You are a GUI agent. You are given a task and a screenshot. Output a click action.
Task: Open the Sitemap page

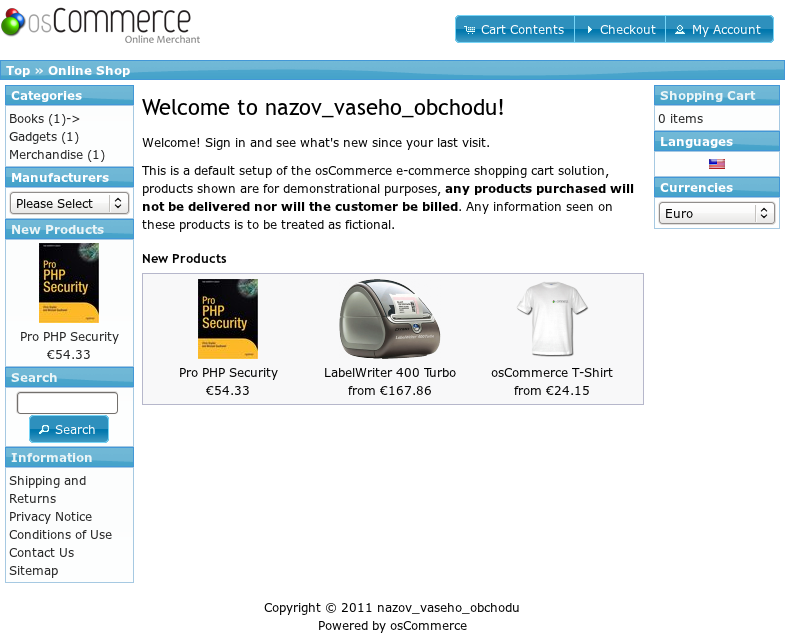point(33,571)
